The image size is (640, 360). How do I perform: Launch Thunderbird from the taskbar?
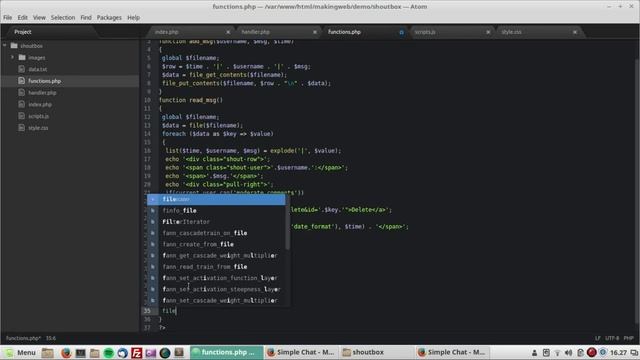point(122,352)
